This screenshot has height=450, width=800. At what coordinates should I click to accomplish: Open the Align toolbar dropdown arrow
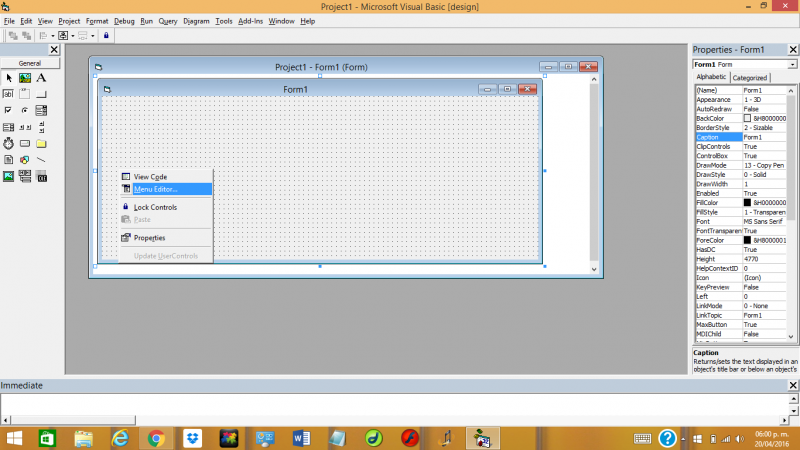(x=53, y=36)
